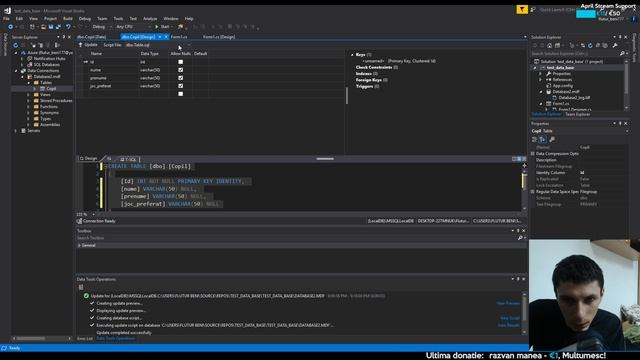
Task: Click the Save All toolbar icon
Action: coord(58,27)
